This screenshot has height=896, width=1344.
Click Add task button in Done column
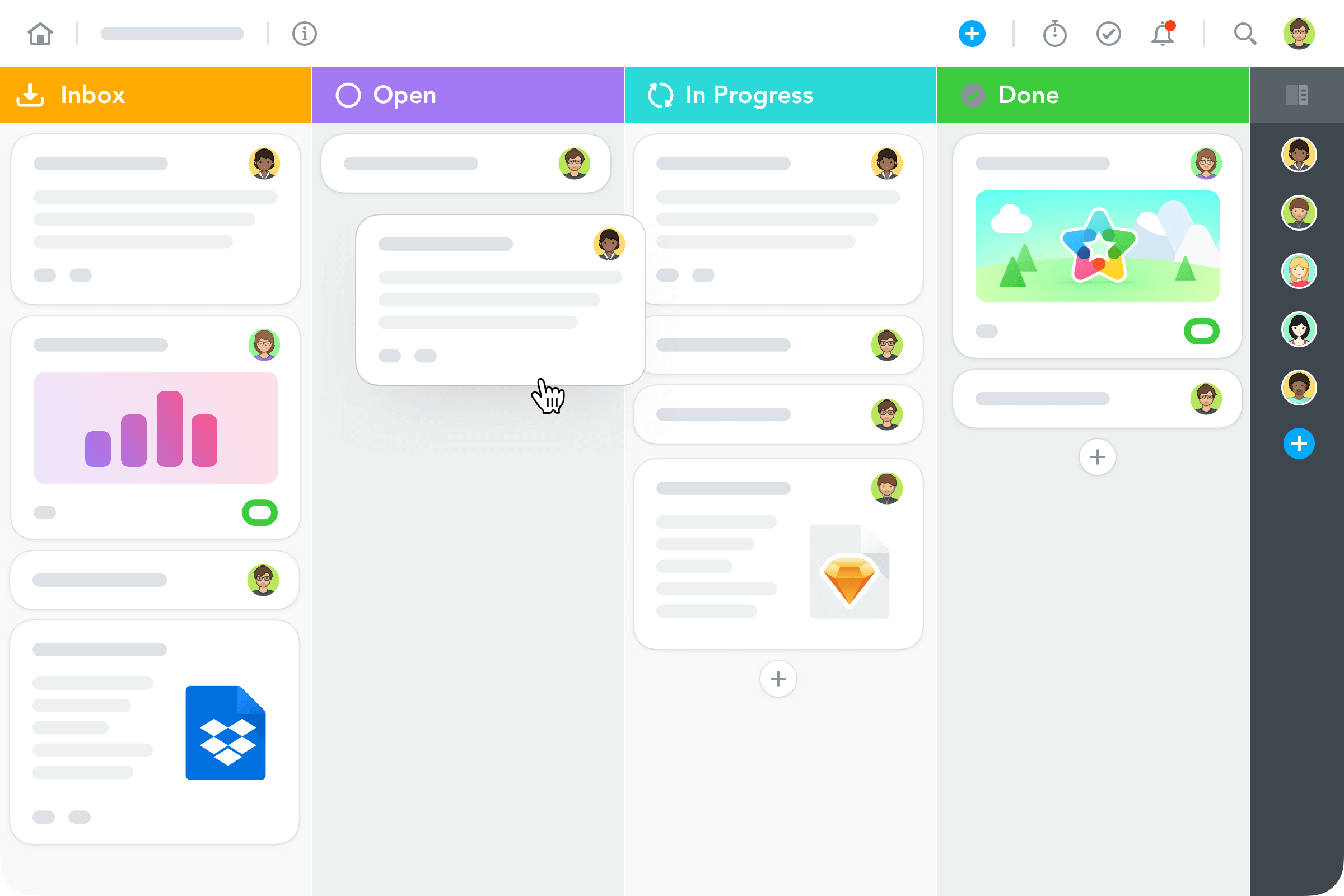click(x=1097, y=457)
